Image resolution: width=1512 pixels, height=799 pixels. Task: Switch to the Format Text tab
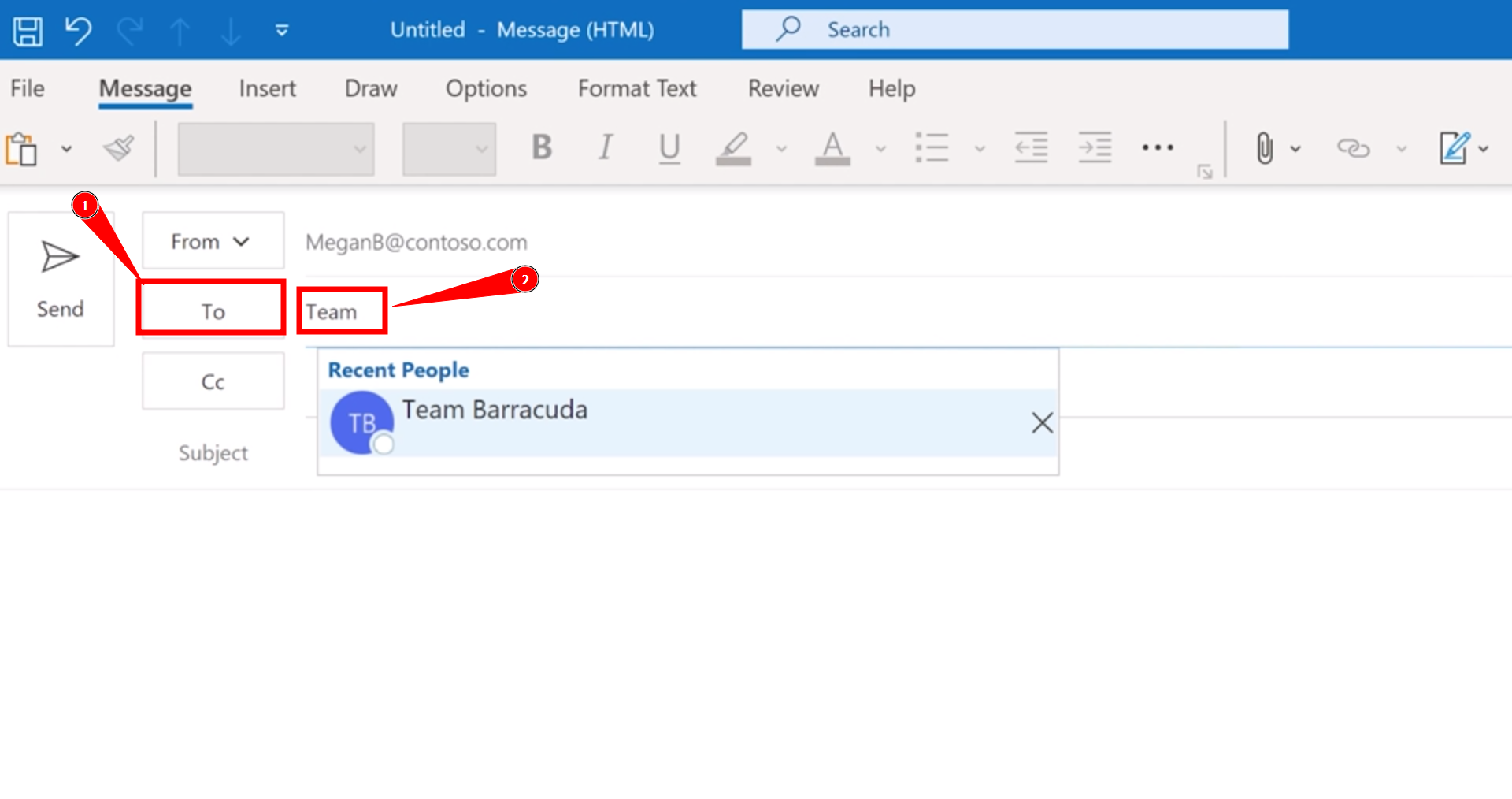pos(636,88)
